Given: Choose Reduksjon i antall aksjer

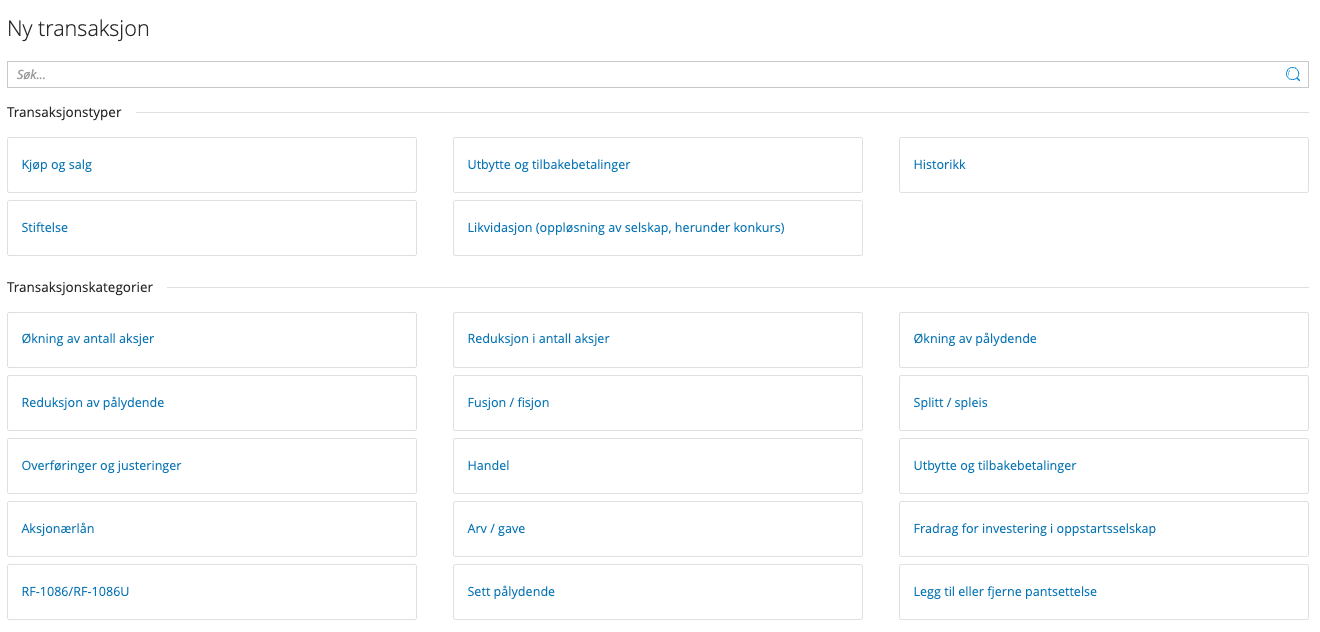Looking at the screenshot, I should pos(657,339).
